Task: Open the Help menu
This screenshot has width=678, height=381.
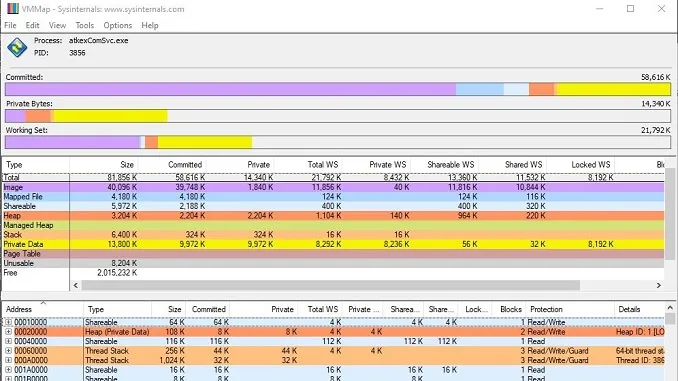Action: [150, 26]
